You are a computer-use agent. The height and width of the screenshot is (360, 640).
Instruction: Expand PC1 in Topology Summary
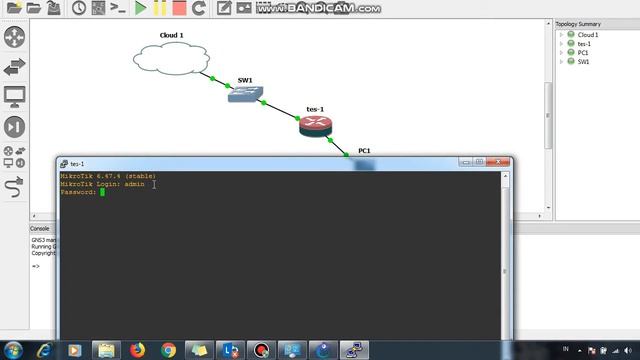562,53
